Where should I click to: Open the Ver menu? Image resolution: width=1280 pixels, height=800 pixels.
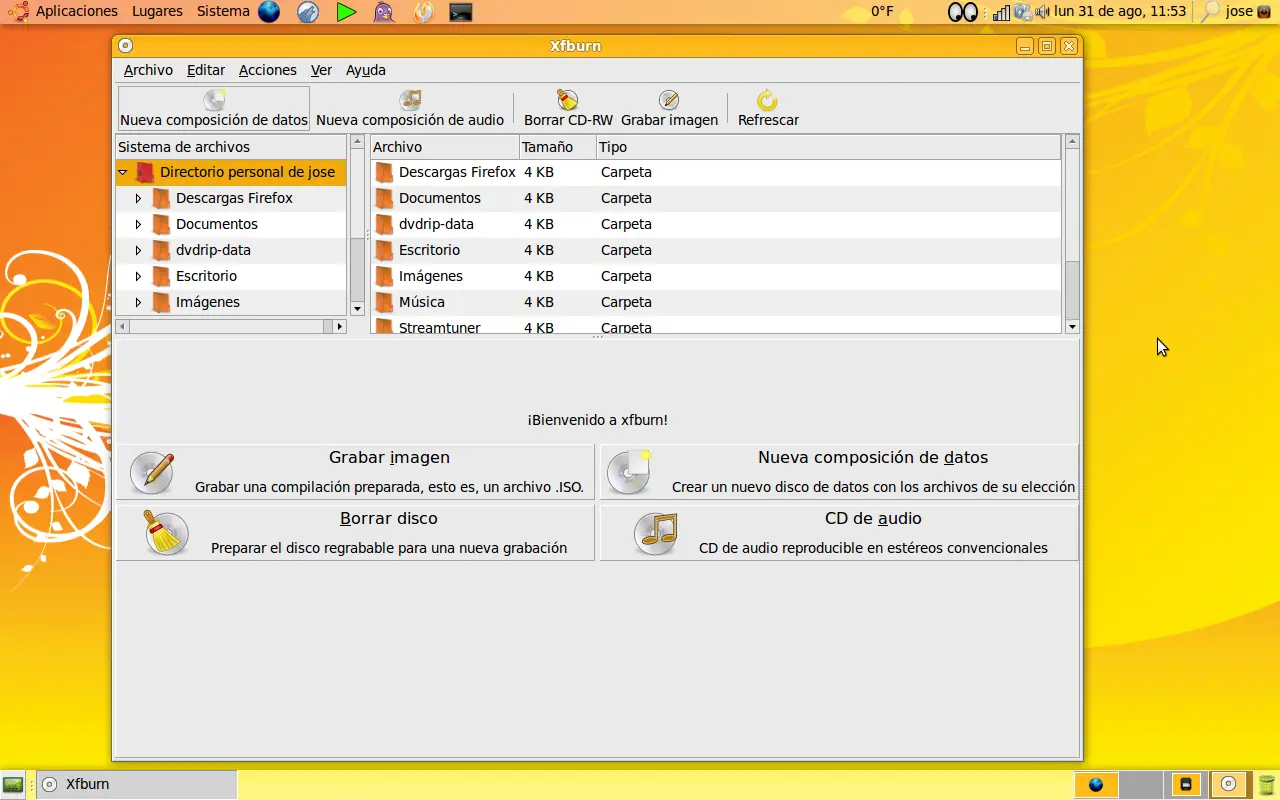321,70
